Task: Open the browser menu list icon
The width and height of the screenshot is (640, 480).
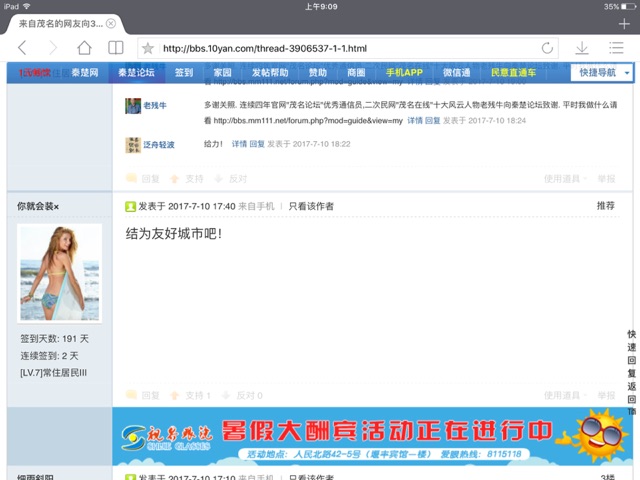Action: (x=616, y=48)
